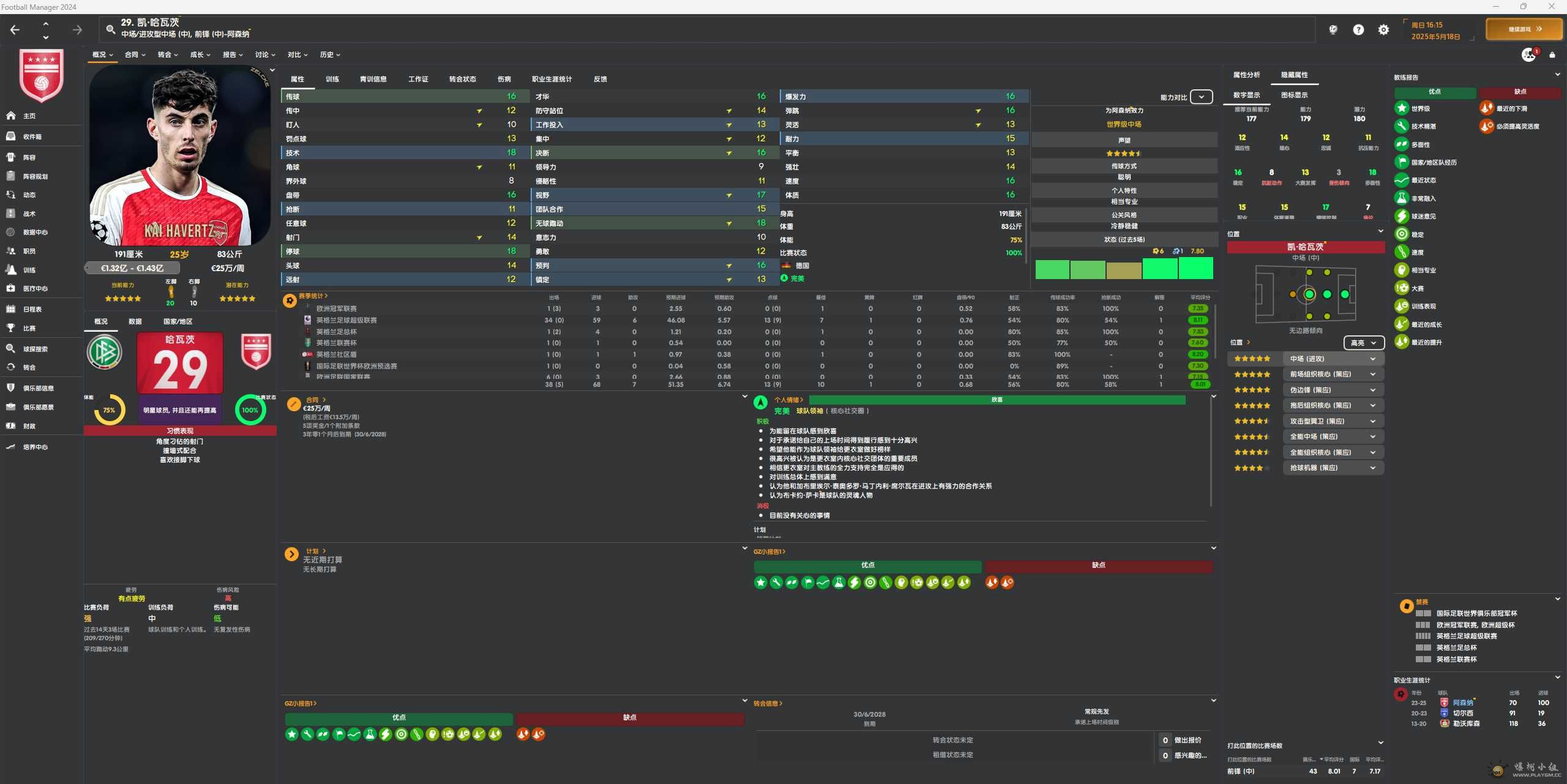The image size is (1567, 784).
Task: Switch hidden attributes to 图标显示 view
Action: click(1294, 95)
